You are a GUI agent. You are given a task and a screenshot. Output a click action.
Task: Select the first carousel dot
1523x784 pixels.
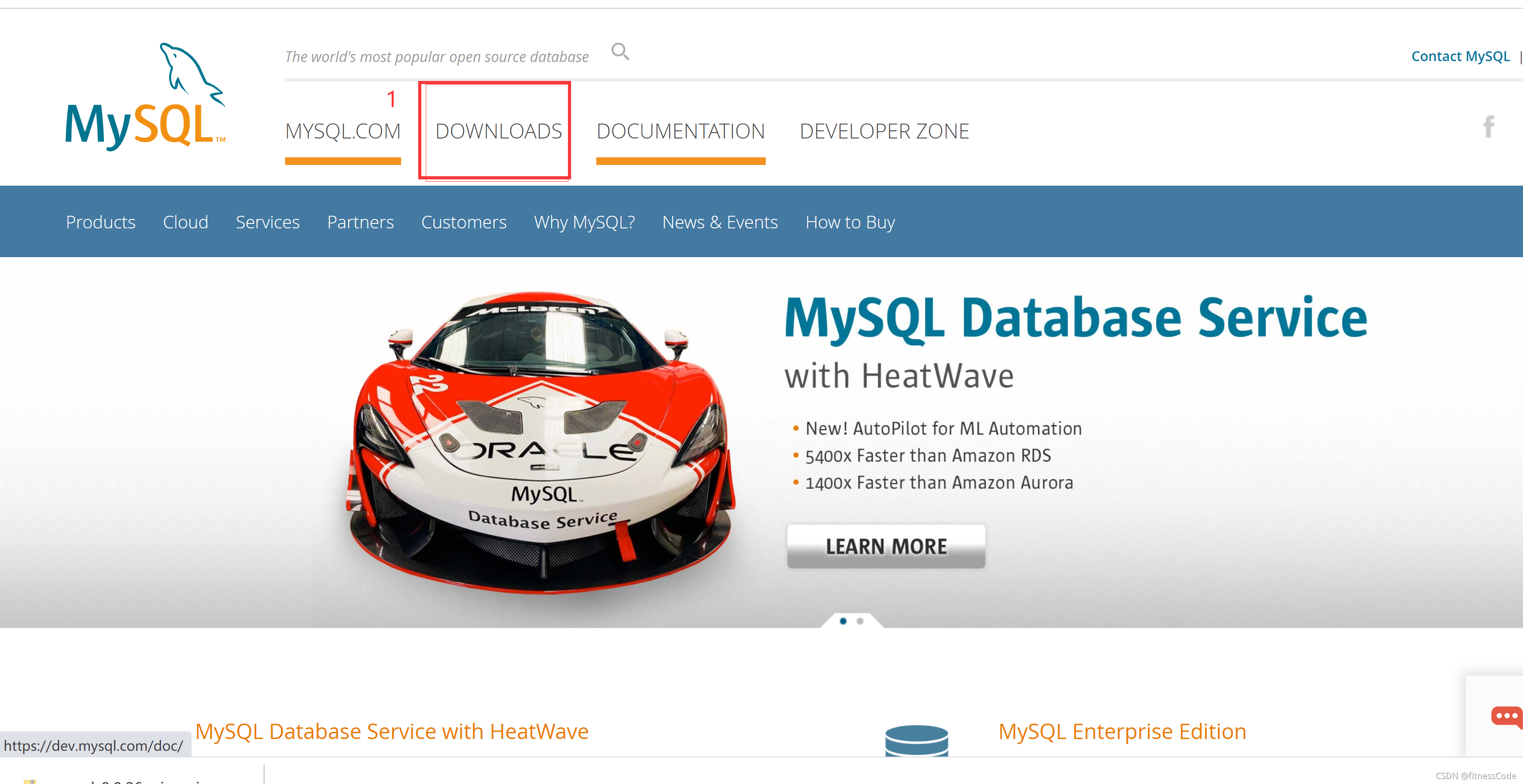(x=843, y=621)
